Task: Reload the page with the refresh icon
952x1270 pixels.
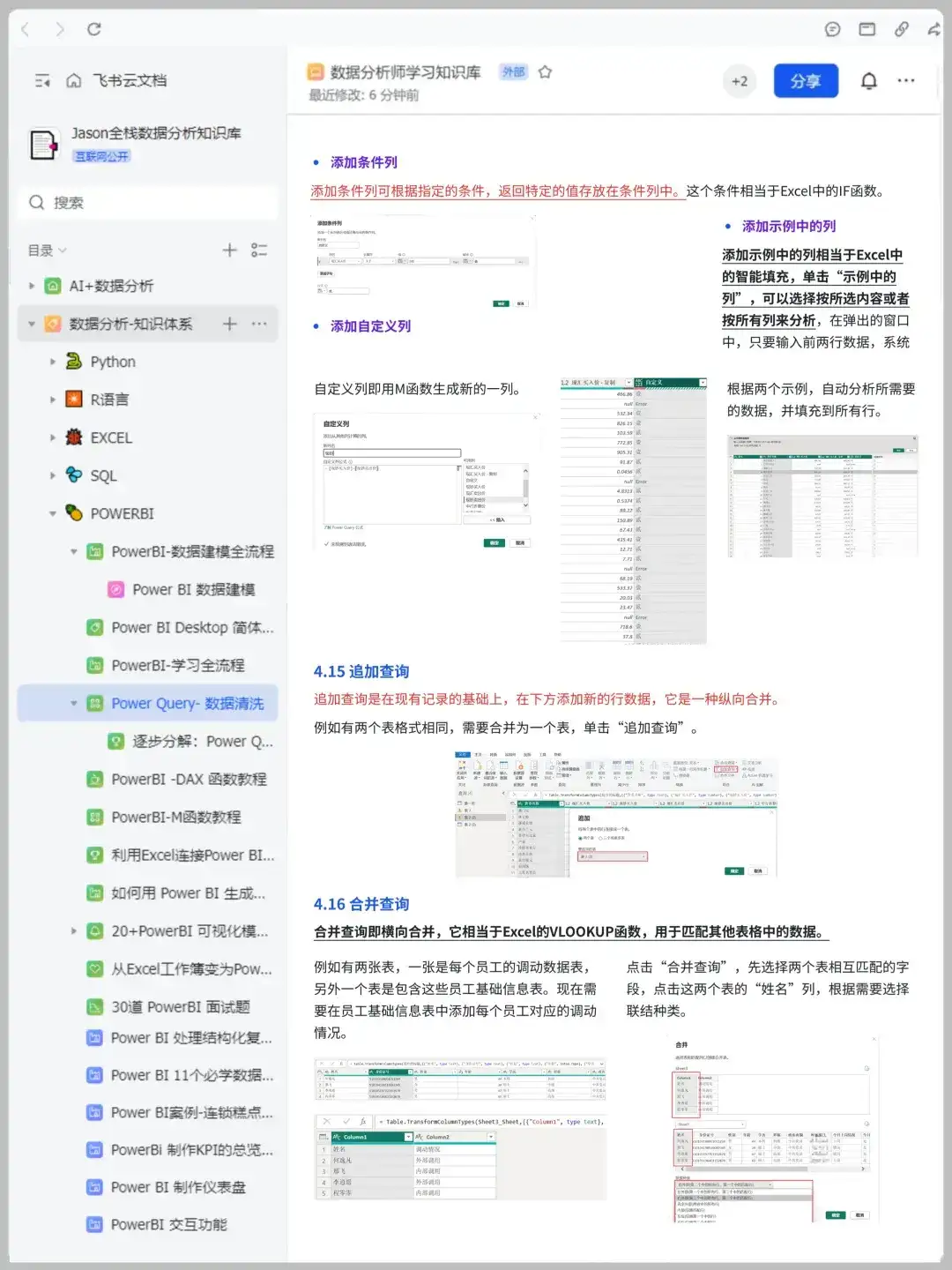Action: [x=95, y=29]
